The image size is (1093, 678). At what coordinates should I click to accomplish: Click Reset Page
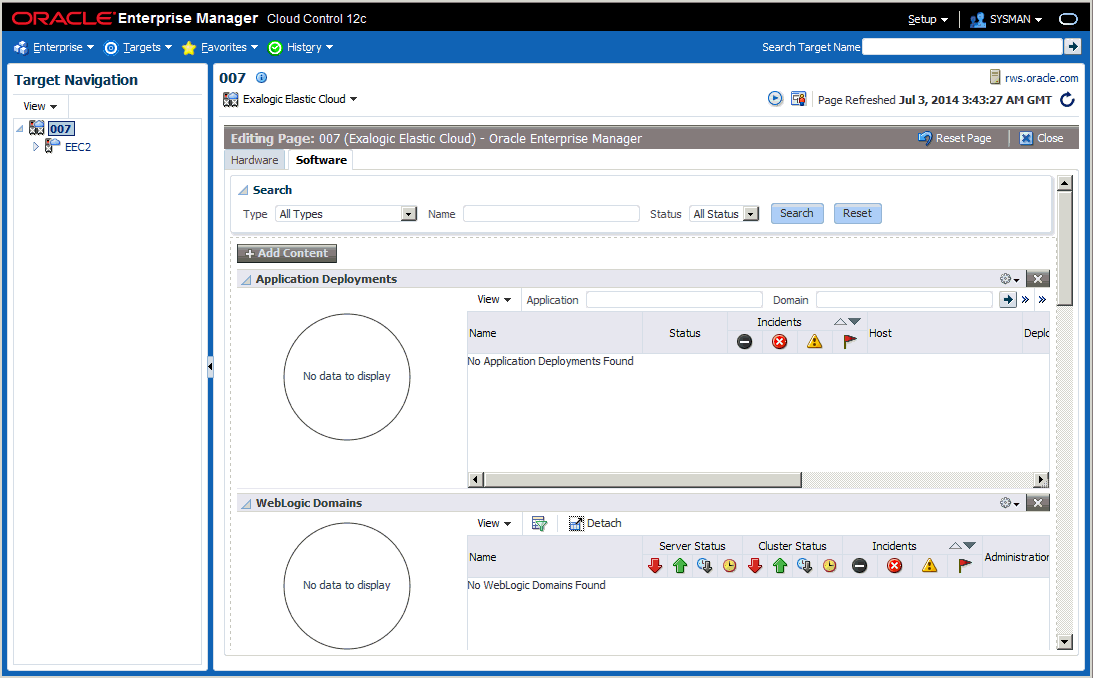[x=955, y=138]
